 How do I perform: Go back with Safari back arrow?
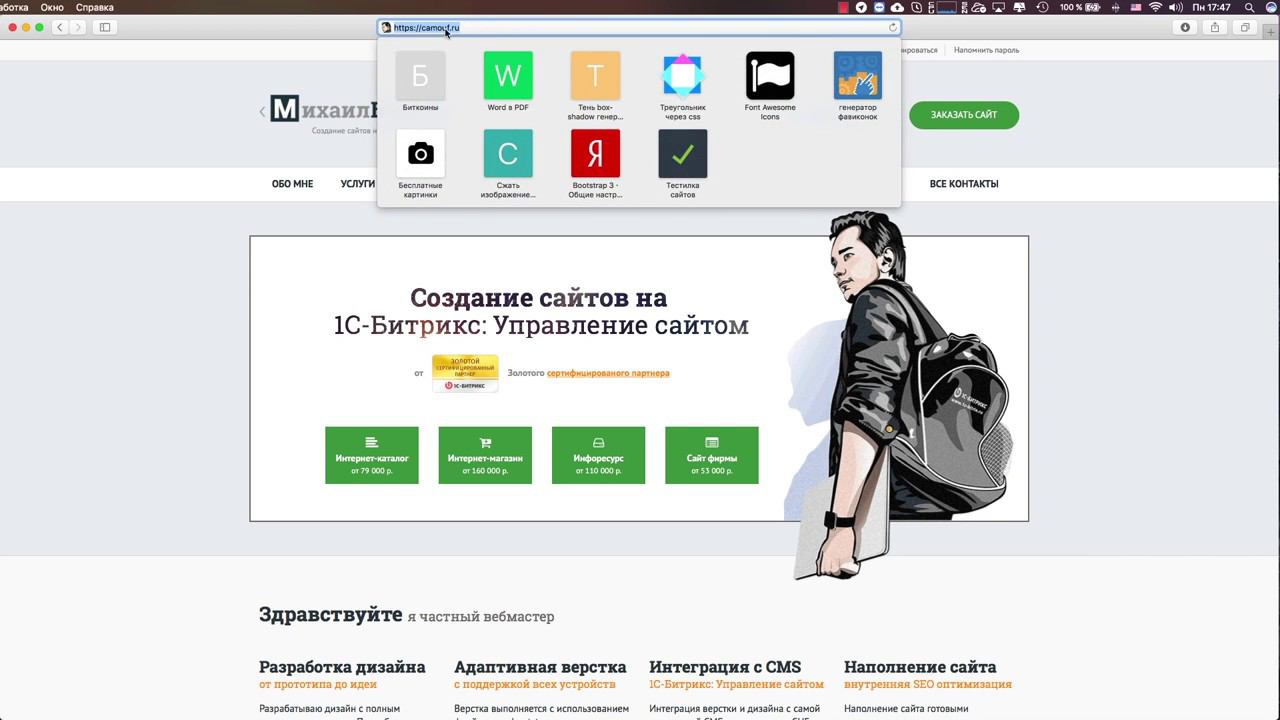(x=60, y=27)
